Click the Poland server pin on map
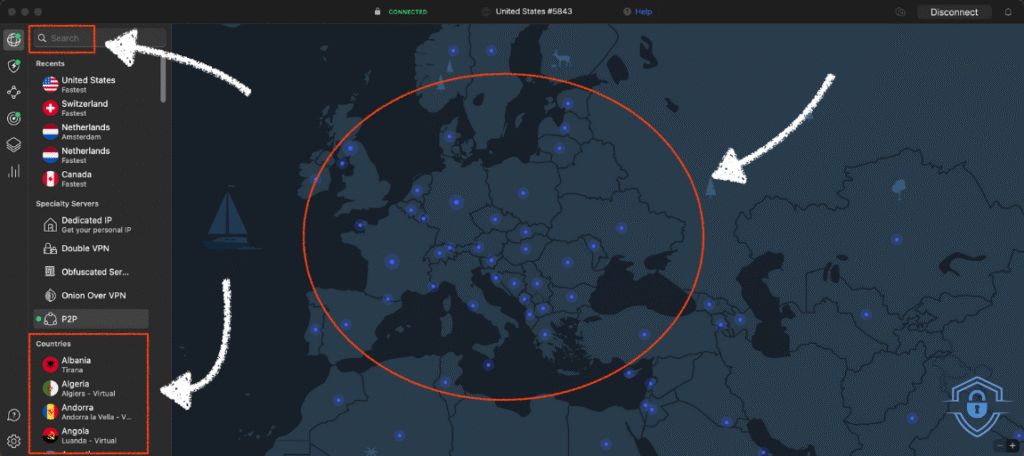Viewport: 1024px width, 456px height. click(522, 193)
